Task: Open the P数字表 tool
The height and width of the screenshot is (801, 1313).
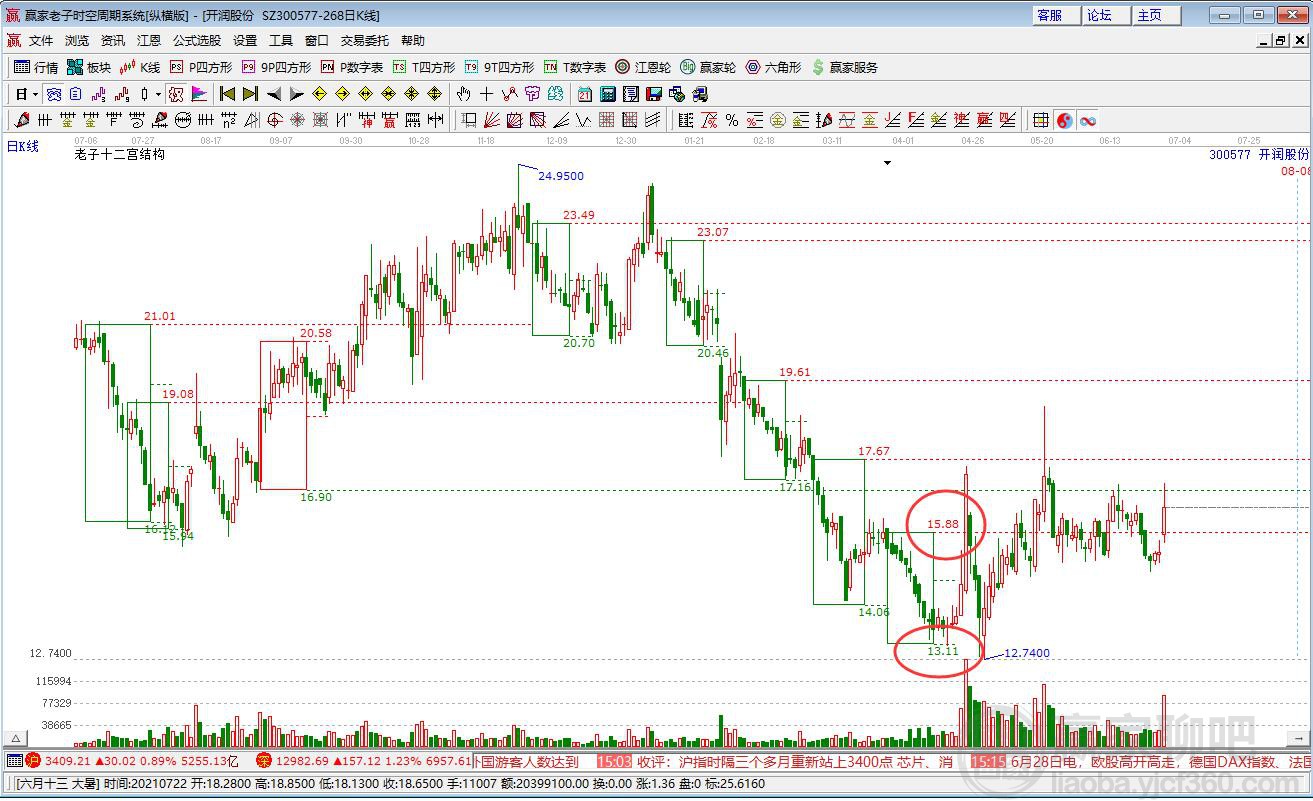Action: click(x=352, y=67)
